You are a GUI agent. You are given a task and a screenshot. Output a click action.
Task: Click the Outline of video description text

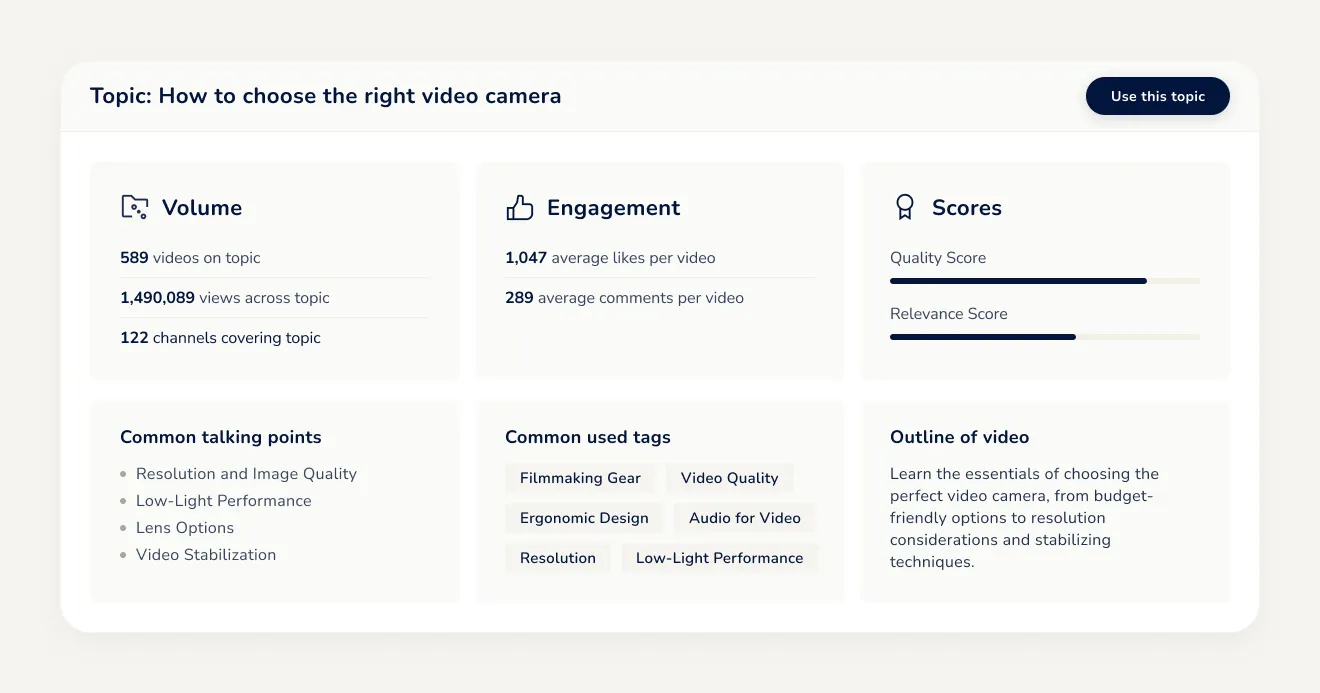pos(1024,518)
